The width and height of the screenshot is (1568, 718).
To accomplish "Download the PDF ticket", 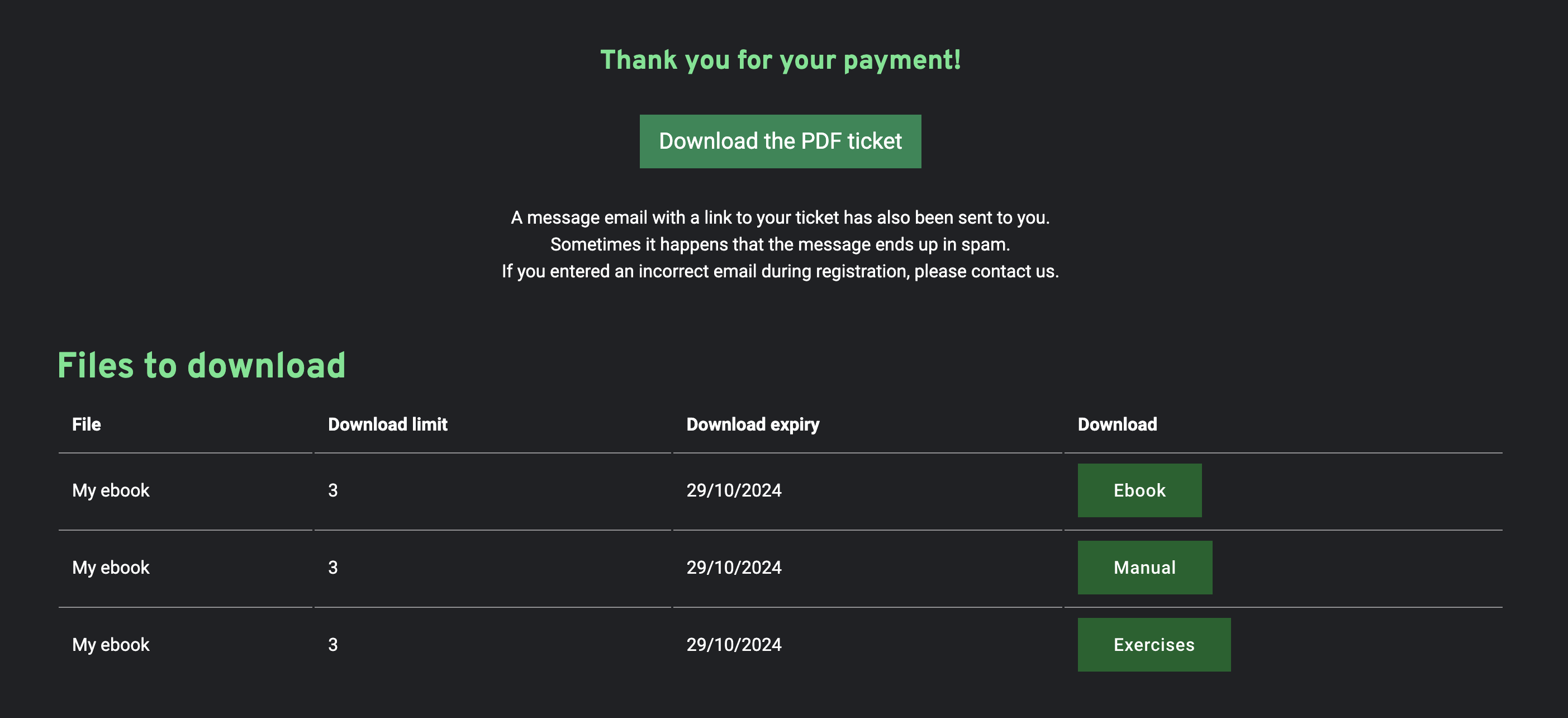I will coord(780,141).
